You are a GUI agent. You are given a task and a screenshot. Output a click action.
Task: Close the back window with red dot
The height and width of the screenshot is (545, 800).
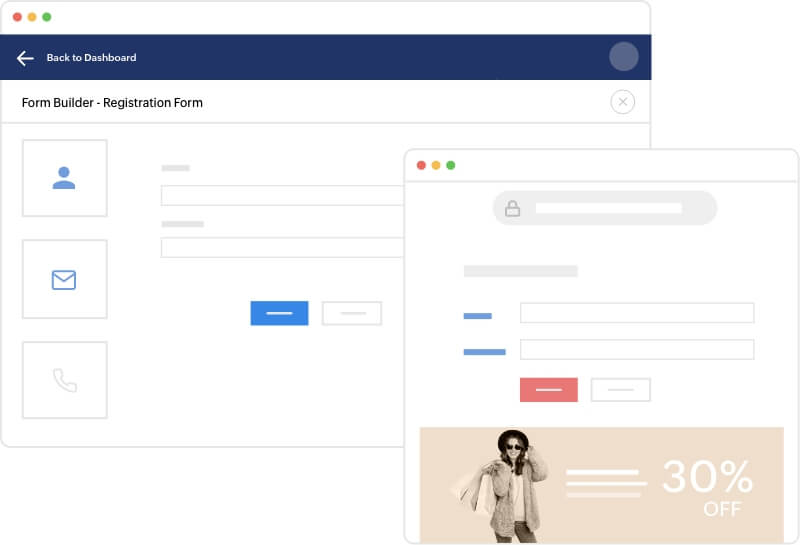17,17
